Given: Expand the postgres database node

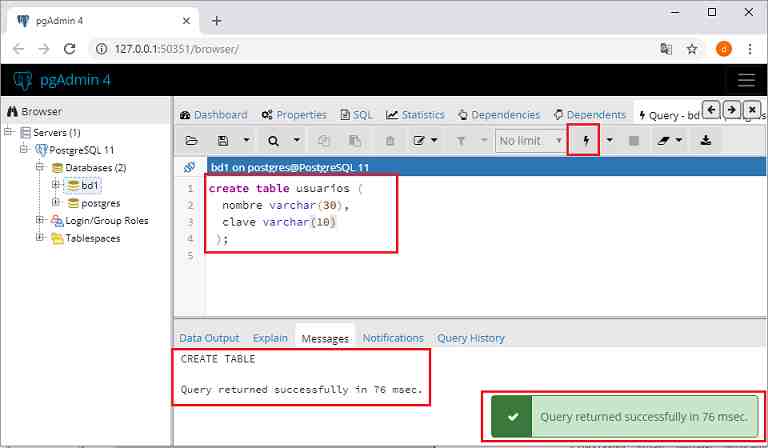Looking at the screenshot, I should [56, 202].
